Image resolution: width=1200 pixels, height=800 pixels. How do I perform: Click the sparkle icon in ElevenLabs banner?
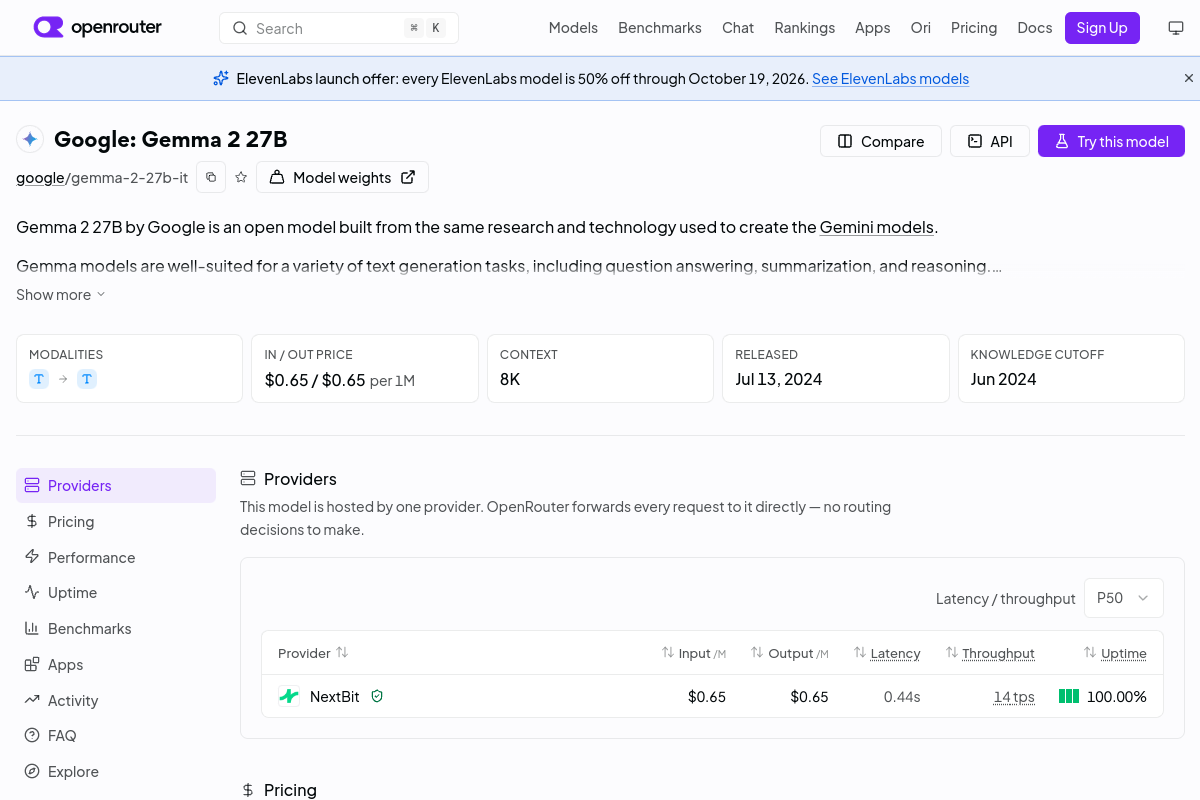coord(221,78)
